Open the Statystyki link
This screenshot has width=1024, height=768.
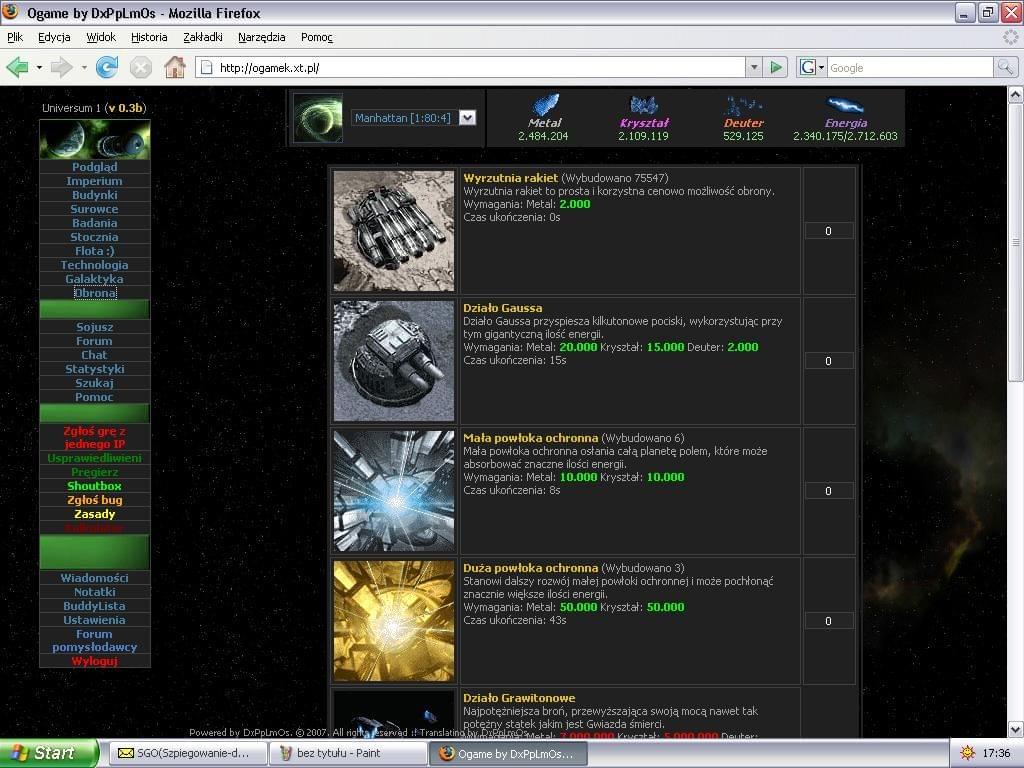95,369
